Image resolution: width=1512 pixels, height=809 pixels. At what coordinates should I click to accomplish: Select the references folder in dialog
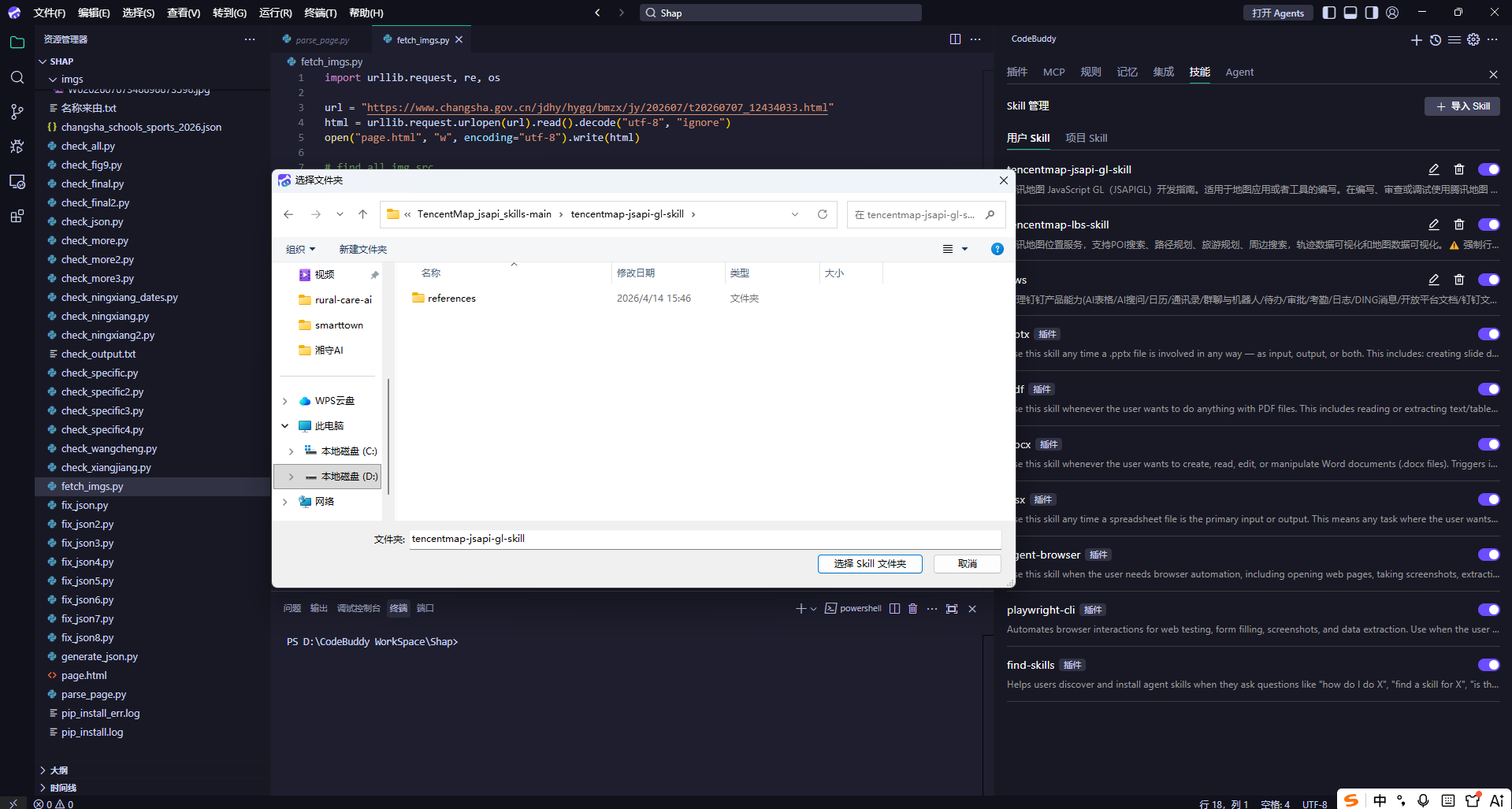[x=451, y=299]
